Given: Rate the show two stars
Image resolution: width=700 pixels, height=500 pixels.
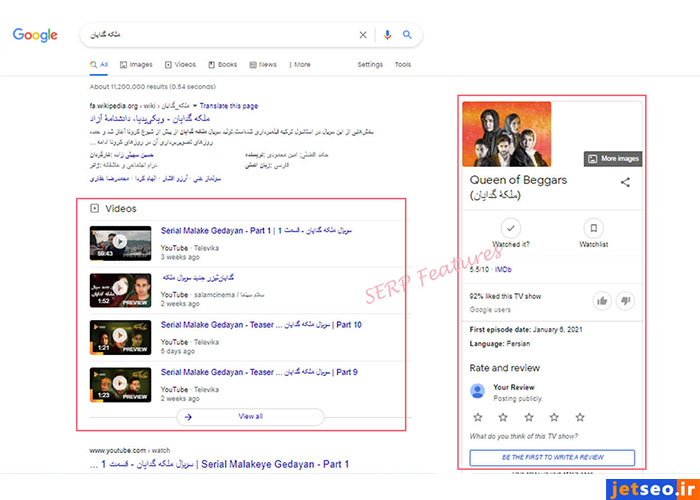Looking at the screenshot, I should pos(503,417).
